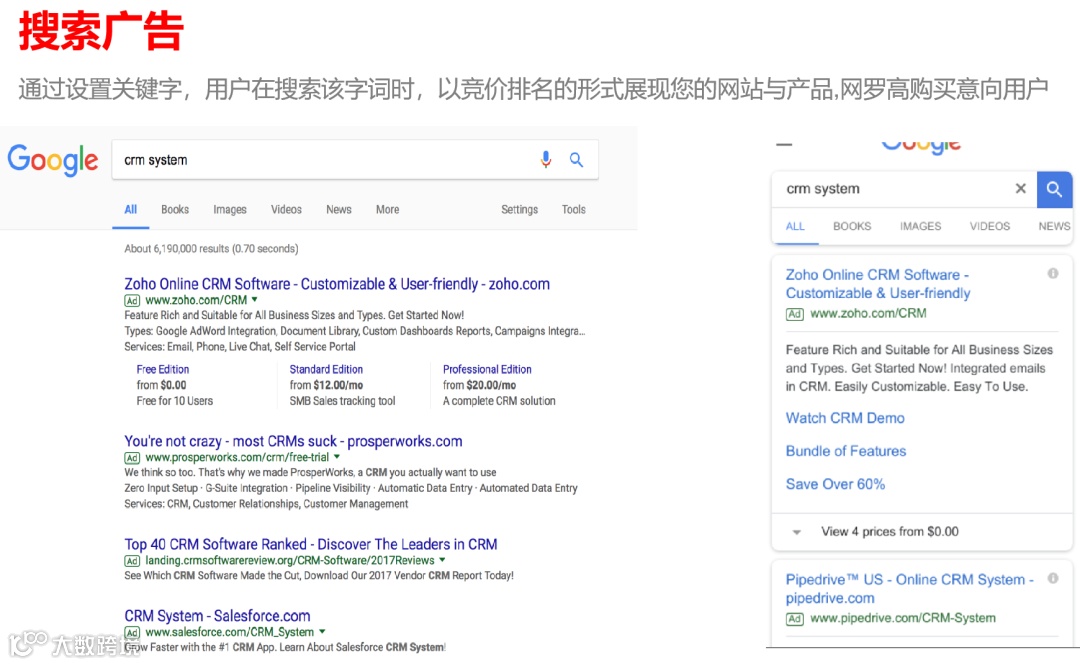The height and width of the screenshot is (665, 1080).
Task: Click mobile www.zoho.com/CRM URL text
Action: coord(868,314)
